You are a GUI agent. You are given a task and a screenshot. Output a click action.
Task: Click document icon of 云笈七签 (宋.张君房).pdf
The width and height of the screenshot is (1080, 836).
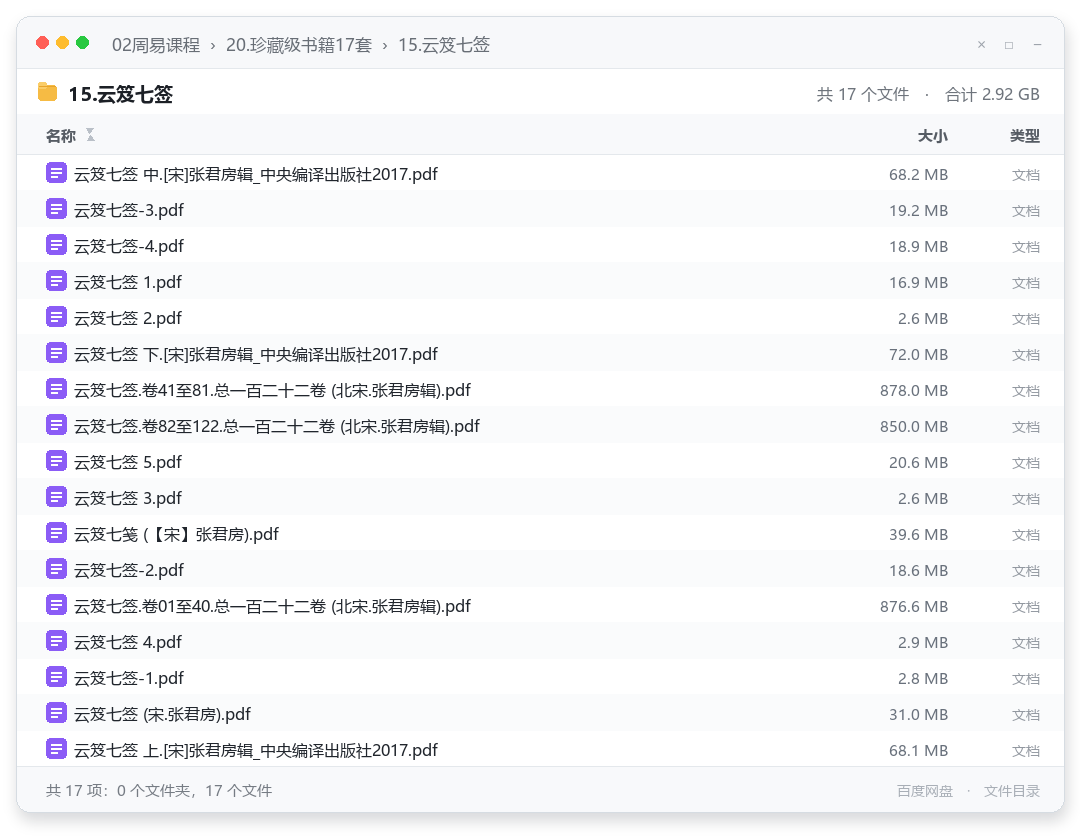point(56,713)
